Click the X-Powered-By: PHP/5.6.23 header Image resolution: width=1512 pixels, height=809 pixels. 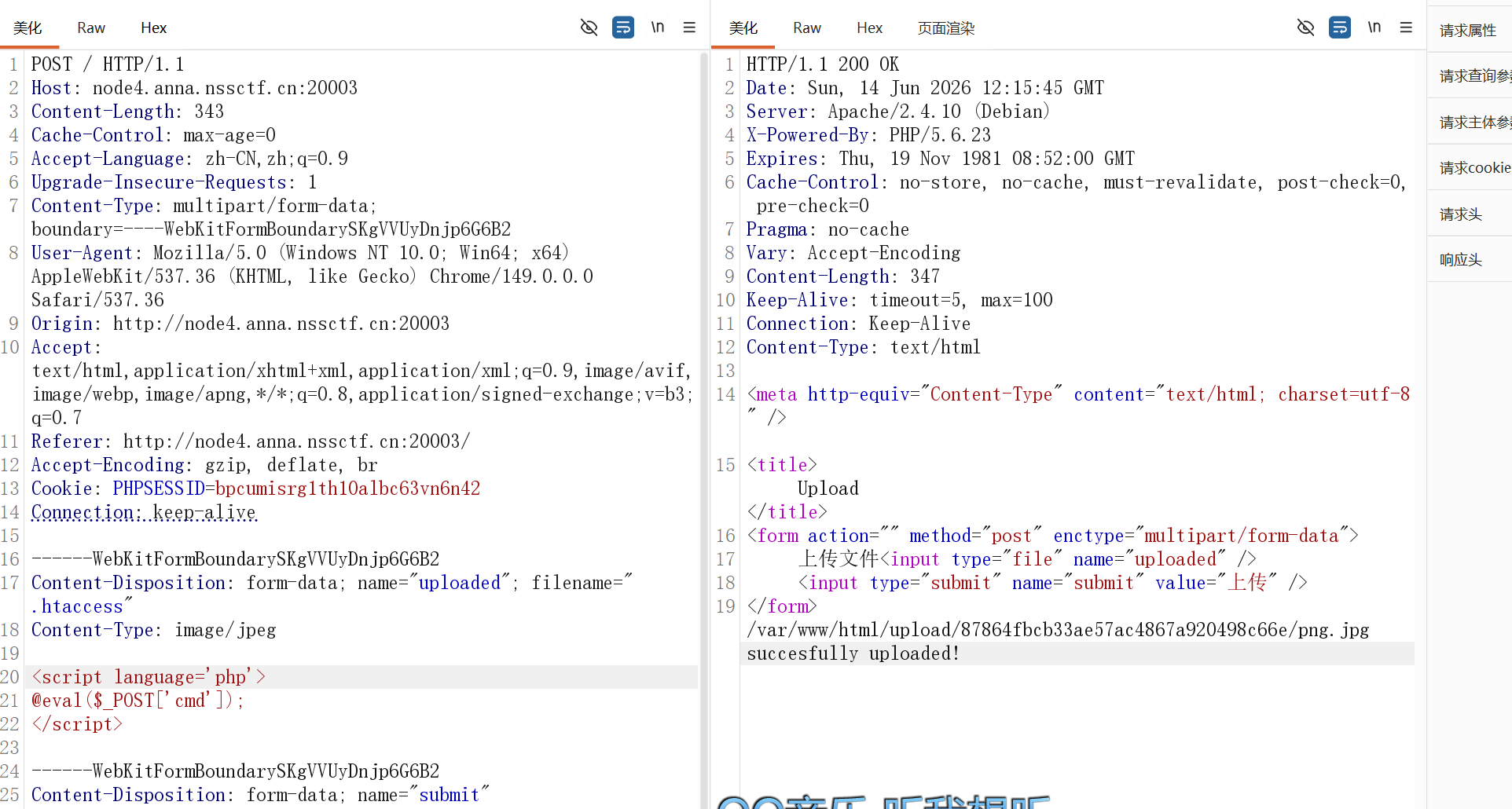click(869, 135)
